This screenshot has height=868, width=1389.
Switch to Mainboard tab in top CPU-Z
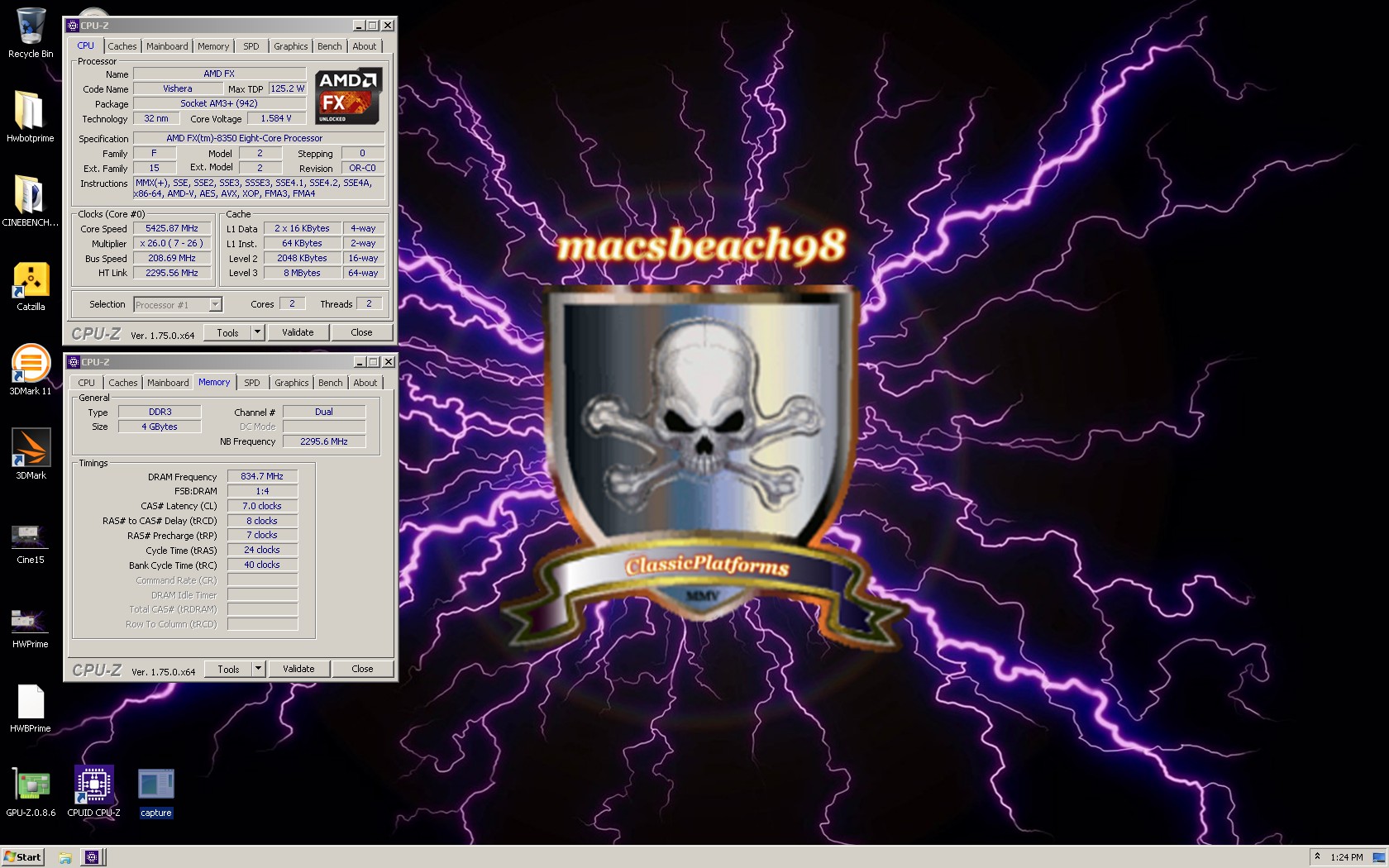click(167, 46)
